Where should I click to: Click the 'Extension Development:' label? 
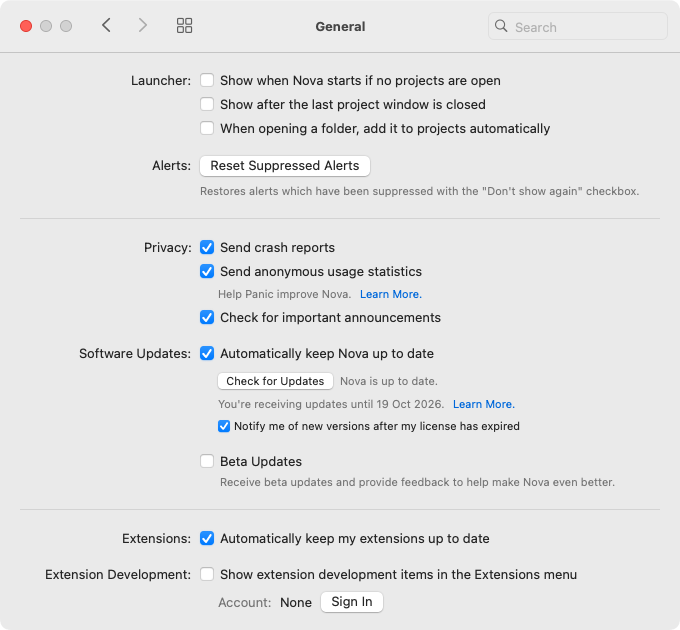(118, 575)
